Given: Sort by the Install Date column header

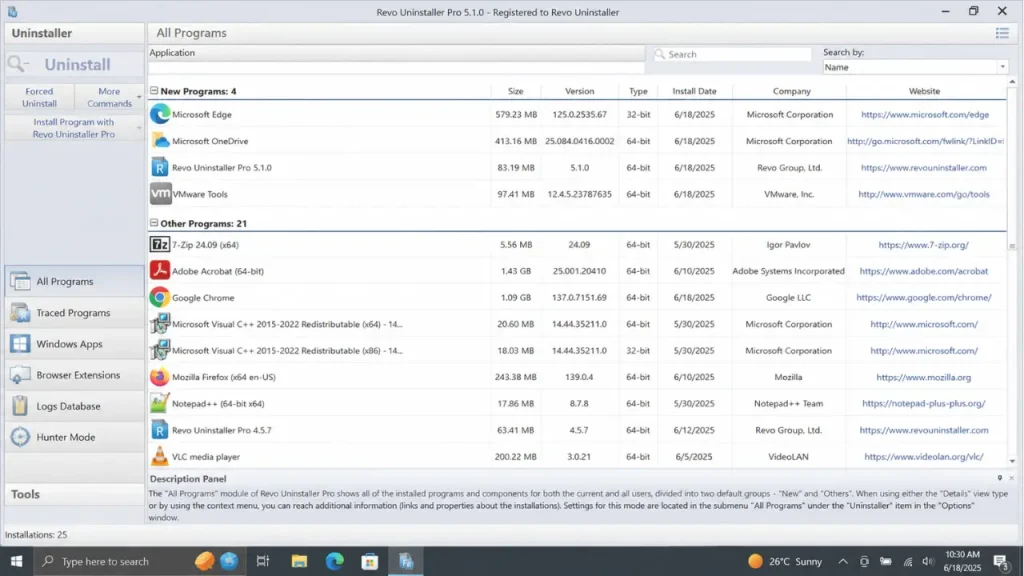Looking at the screenshot, I should 694,91.
